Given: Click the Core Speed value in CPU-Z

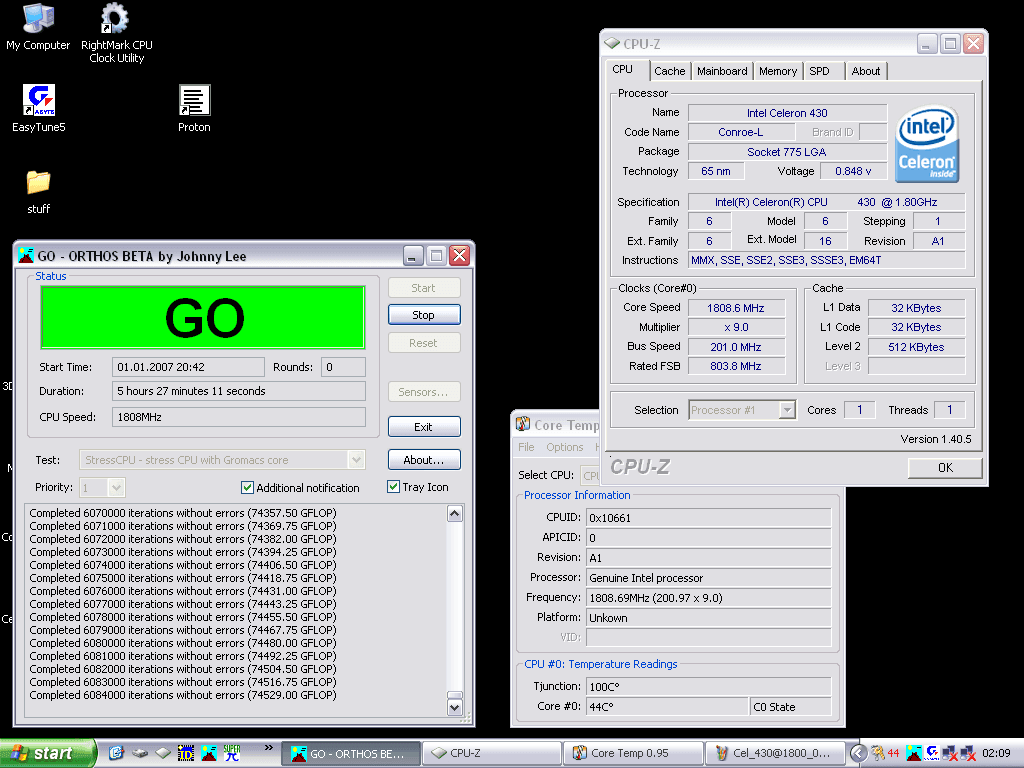Looking at the screenshot, I should point(736,308).
